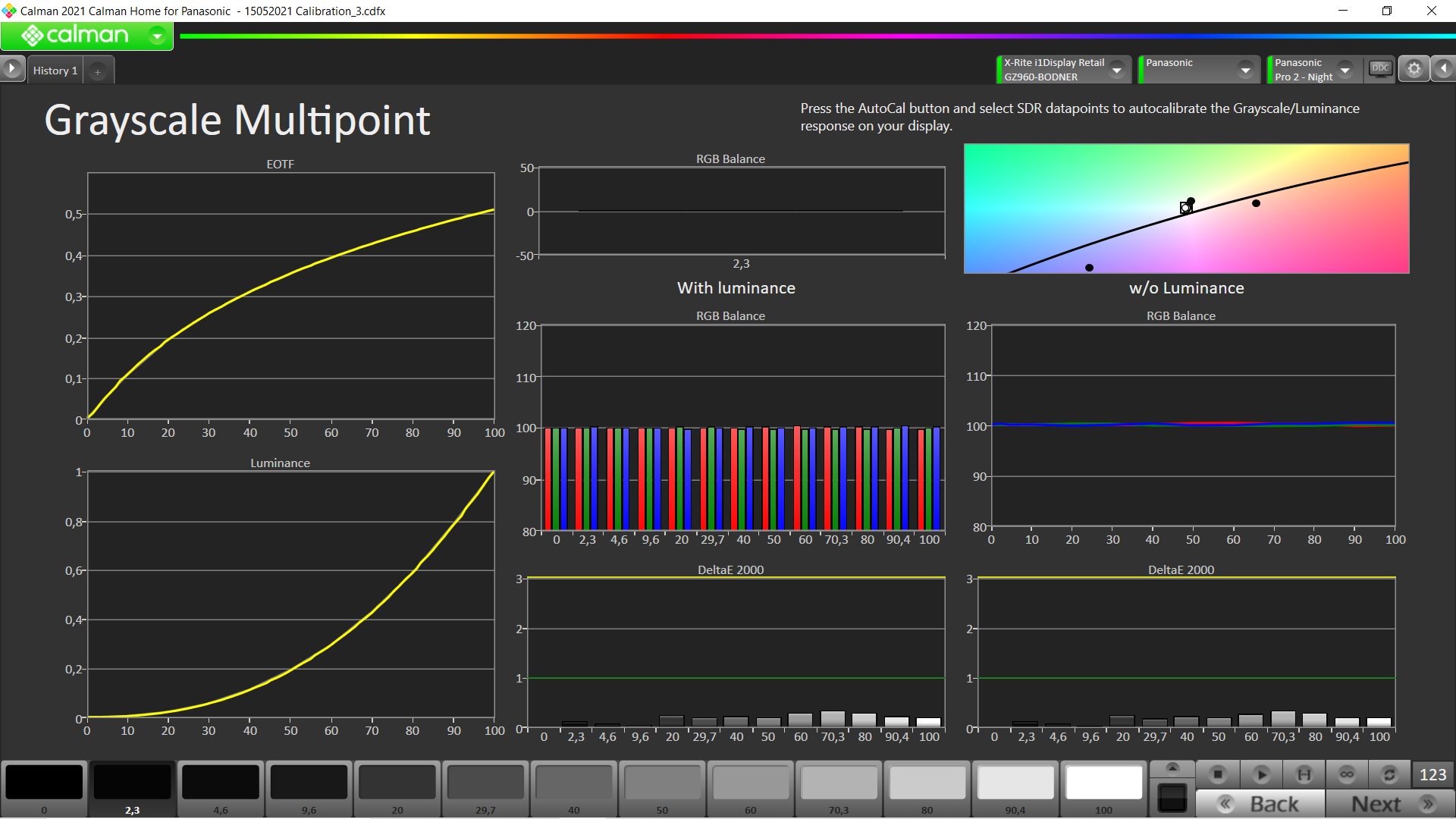Click the current pattern preview square

[1172, 799]
